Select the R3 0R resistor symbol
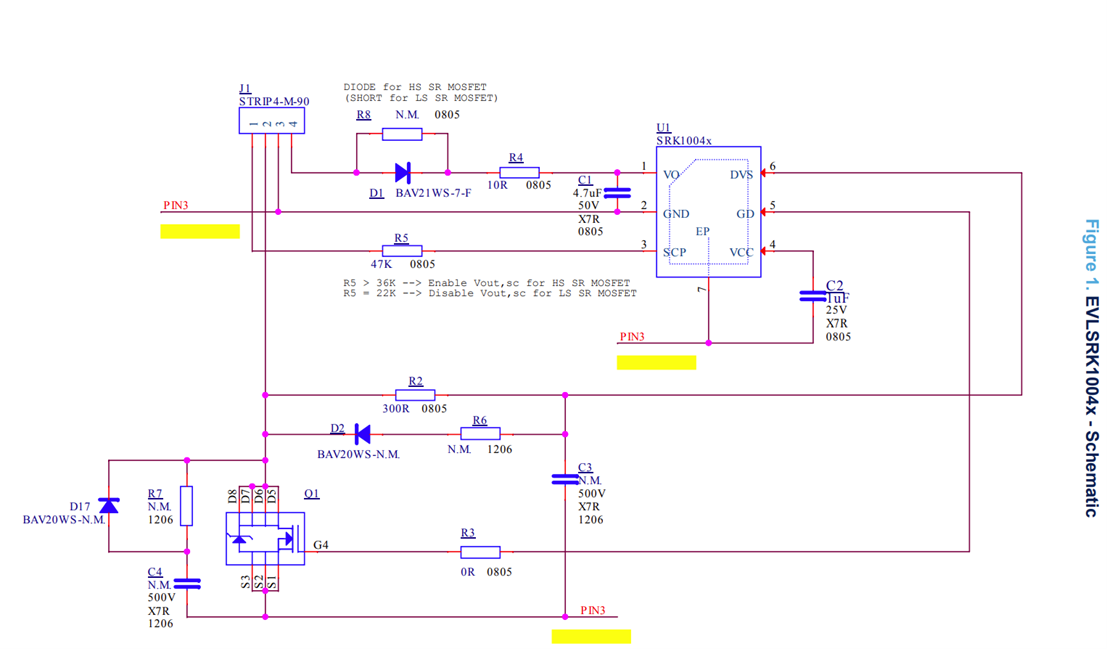The image size is (1107, 649). click(480, 551)
